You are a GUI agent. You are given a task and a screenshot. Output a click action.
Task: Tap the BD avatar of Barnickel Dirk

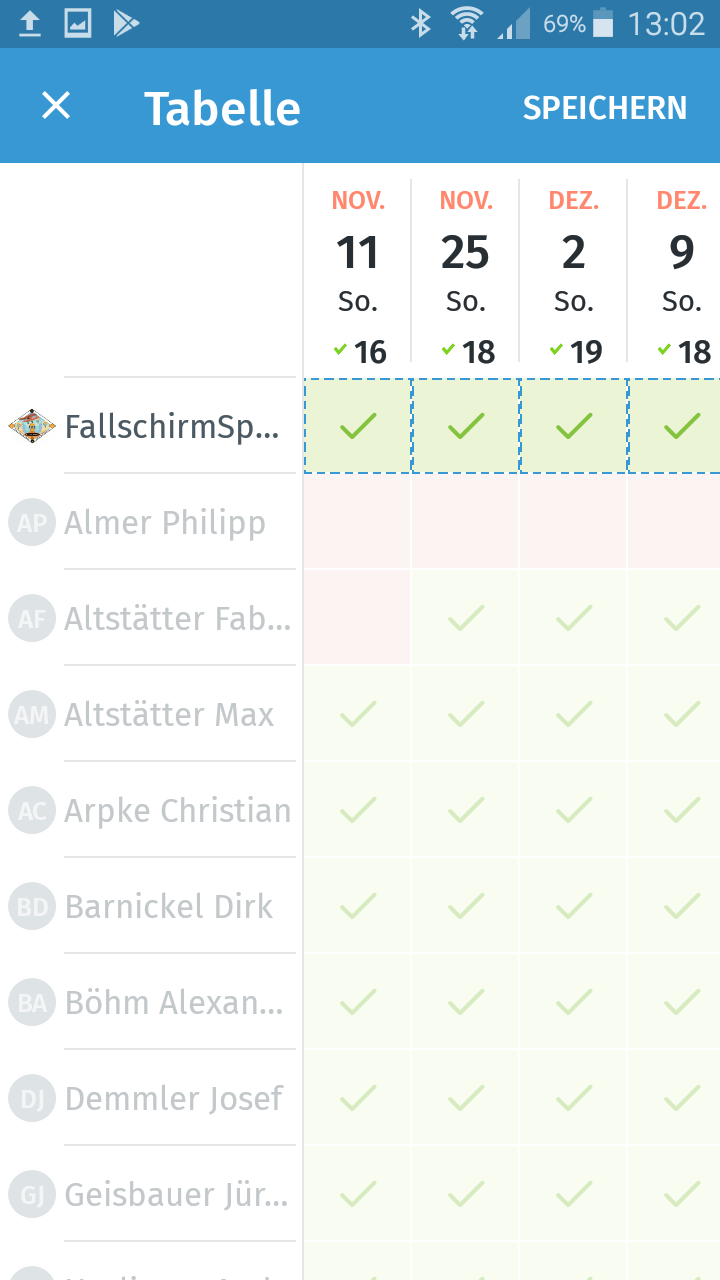(x=32, y=907)
